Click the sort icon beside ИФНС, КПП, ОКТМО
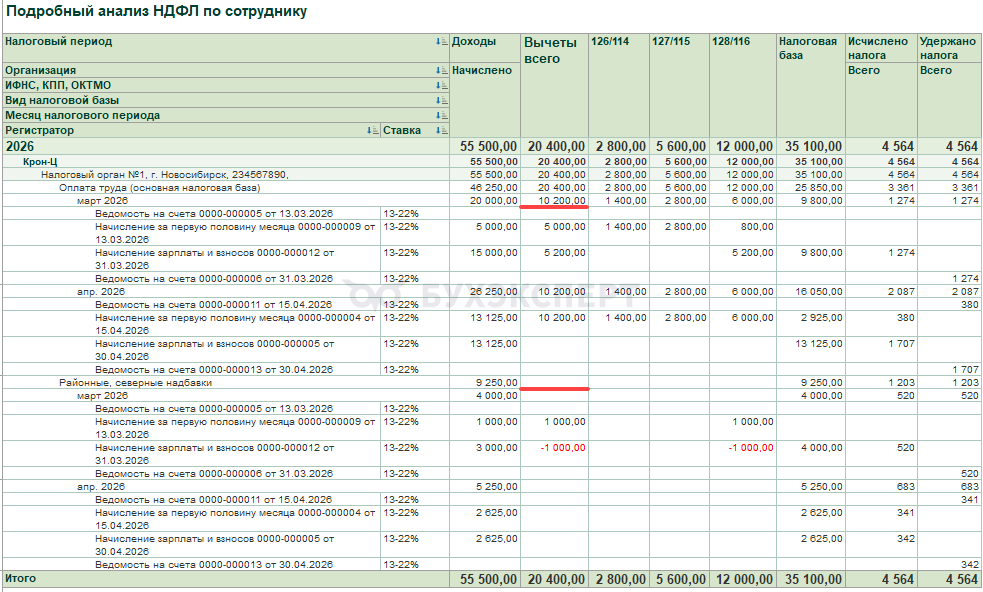983x592 pixels. (442, 85)
